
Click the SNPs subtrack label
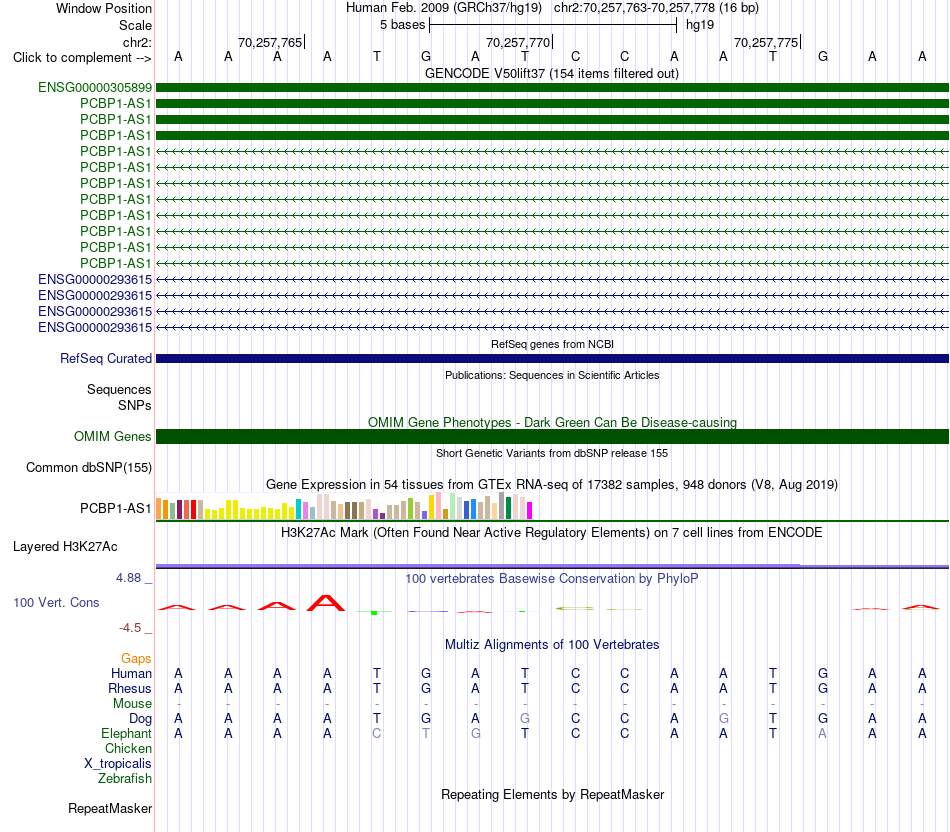pos(135,405)
